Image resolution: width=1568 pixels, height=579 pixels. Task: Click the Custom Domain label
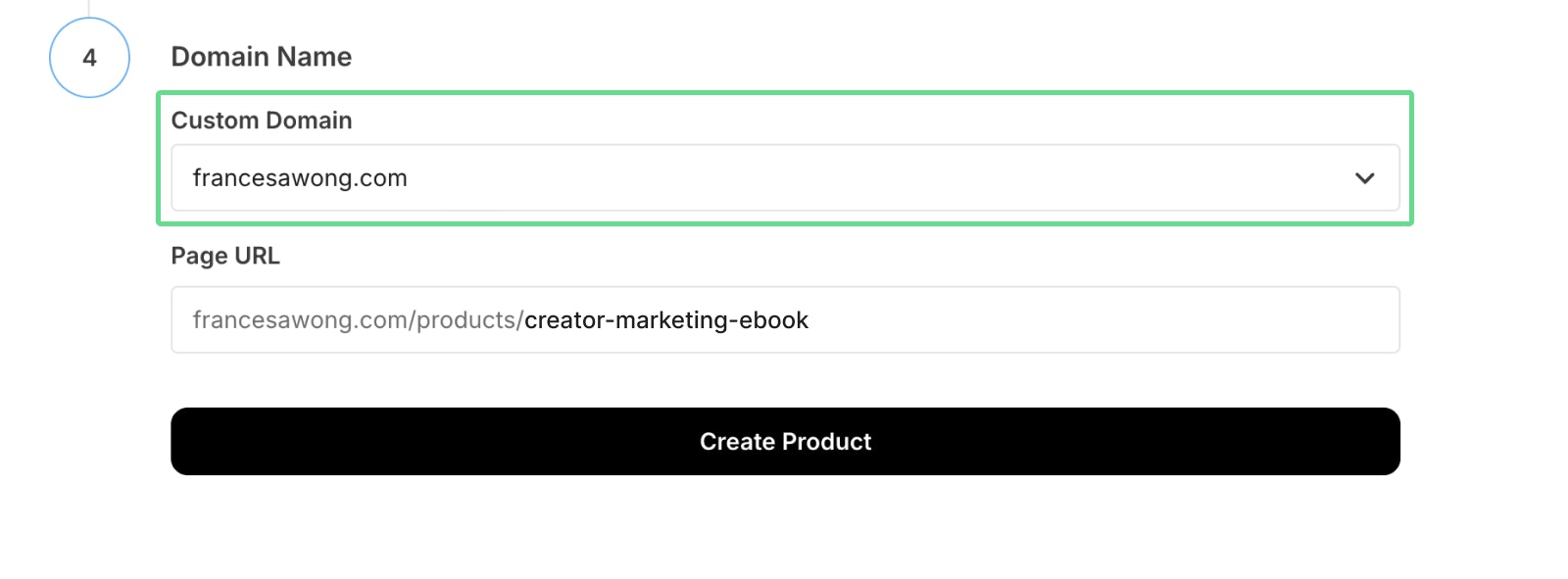pyautogui.click(x=262, y=121)
